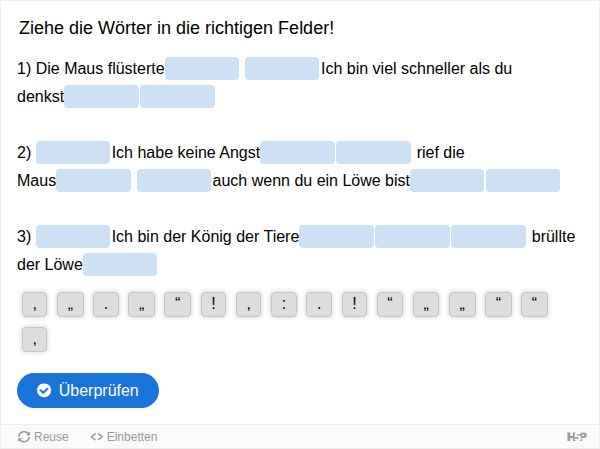
Task: Click the H5P logo icon
Action: click(576, 436)
